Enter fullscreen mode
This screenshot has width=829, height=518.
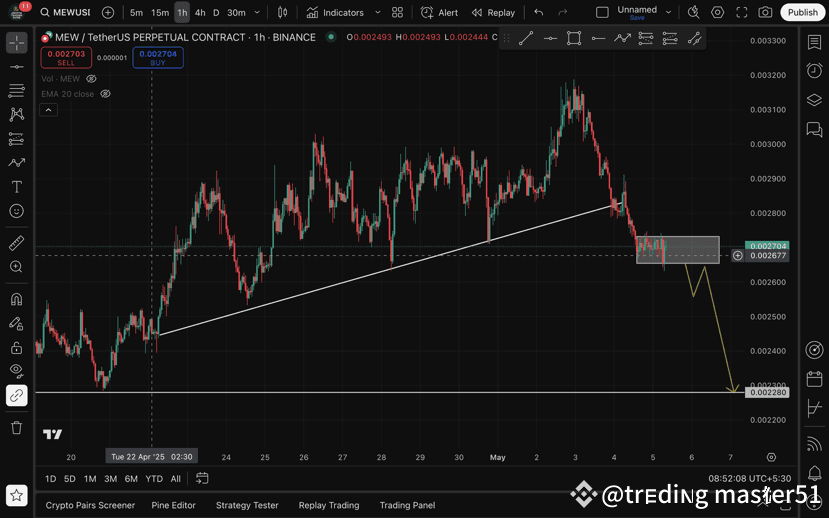tap(742, 12)
